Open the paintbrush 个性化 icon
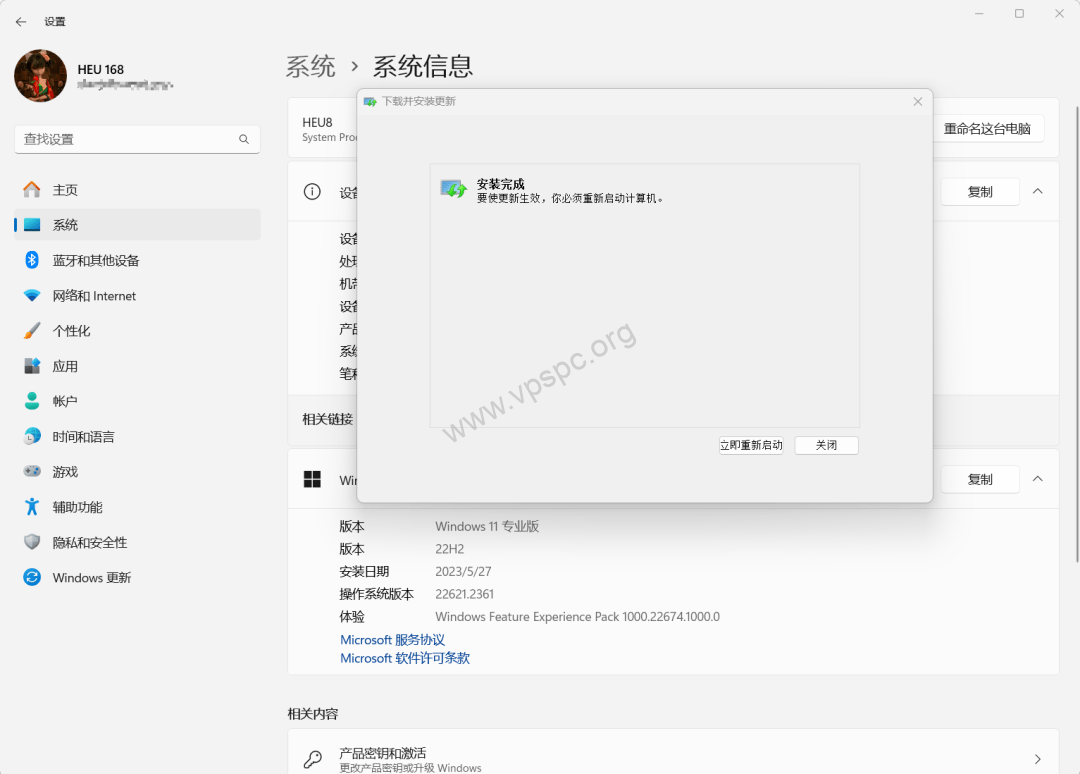The width and height of the screenshot is (1080, 774). pyautogui.click(x=32, y=331)
